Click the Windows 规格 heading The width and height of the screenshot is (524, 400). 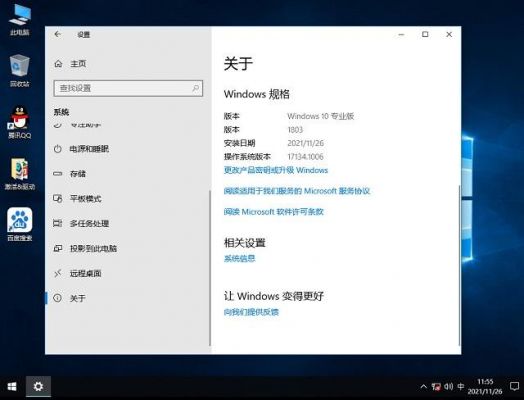256,94
